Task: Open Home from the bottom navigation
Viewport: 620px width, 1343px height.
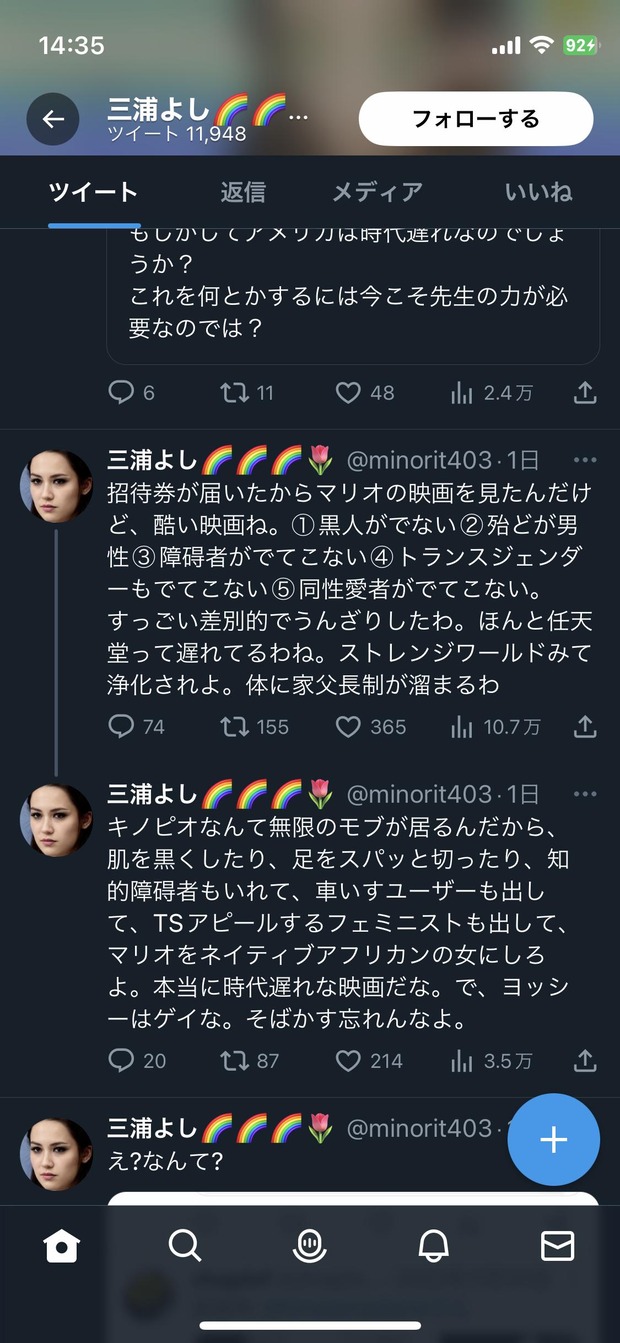Action: 62,1245
